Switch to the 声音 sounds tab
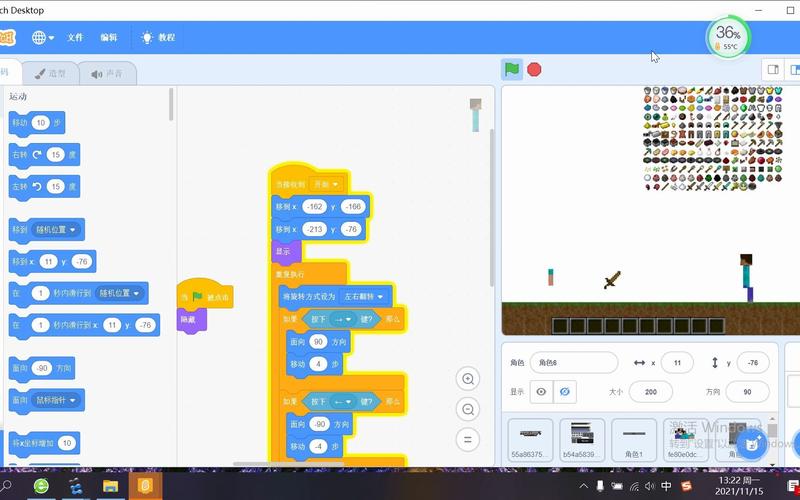 [x=107, y=73]
